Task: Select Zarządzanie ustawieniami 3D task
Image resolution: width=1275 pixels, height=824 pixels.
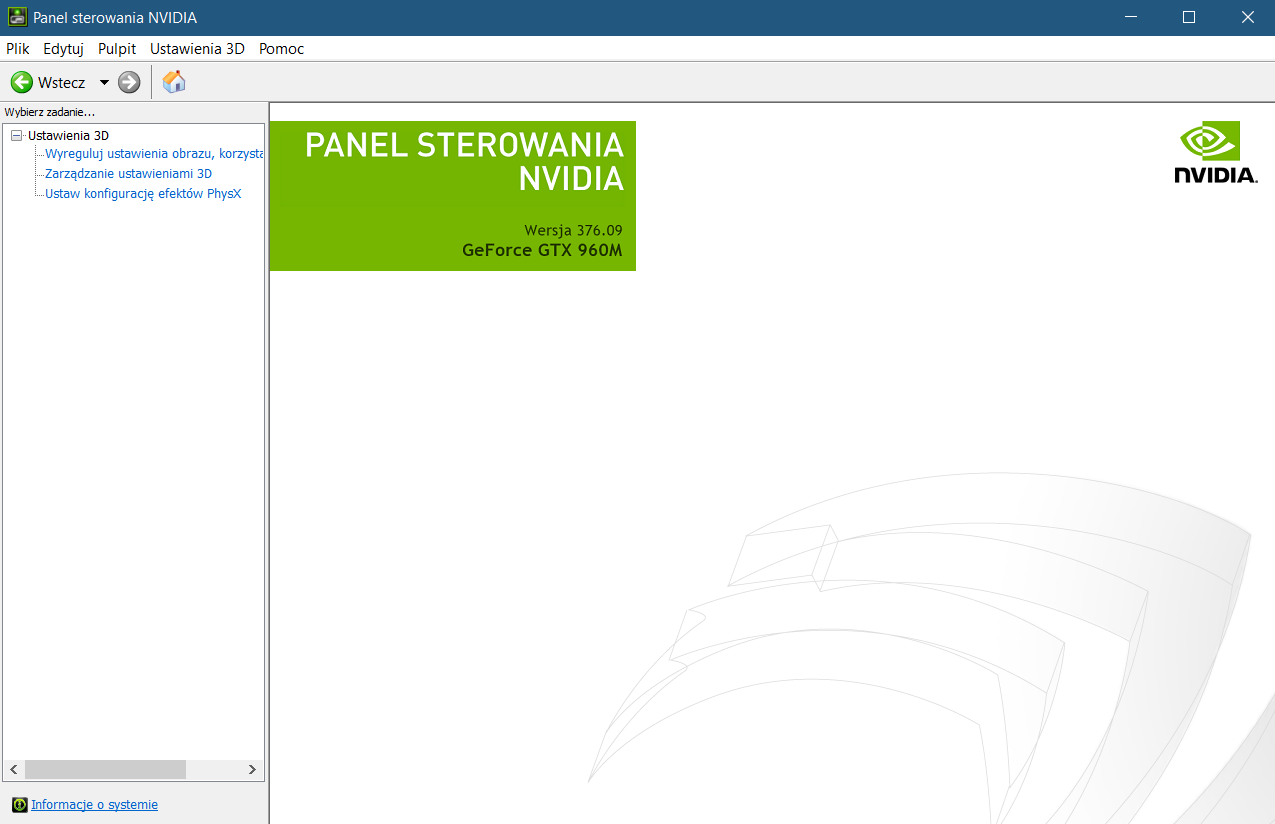Action: [x=128, y=173]
